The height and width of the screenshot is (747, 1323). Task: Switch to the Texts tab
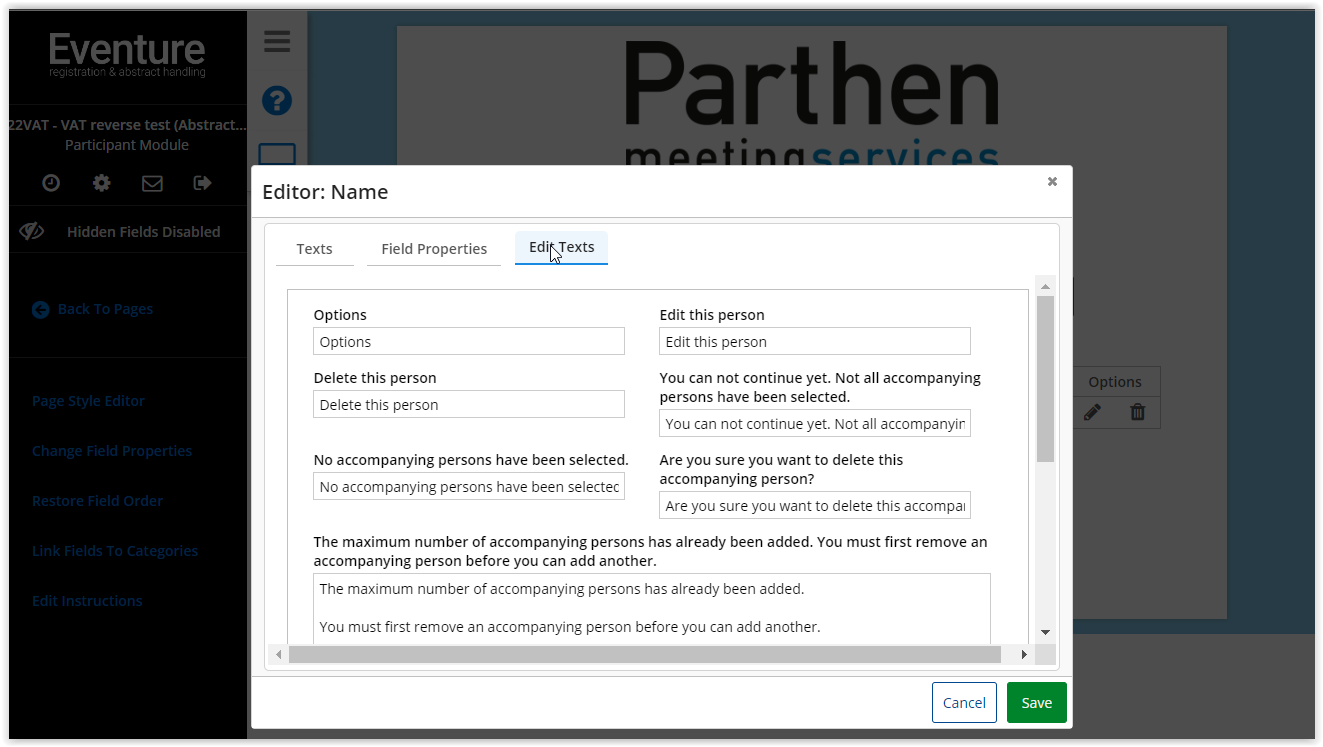coord(314,249)
